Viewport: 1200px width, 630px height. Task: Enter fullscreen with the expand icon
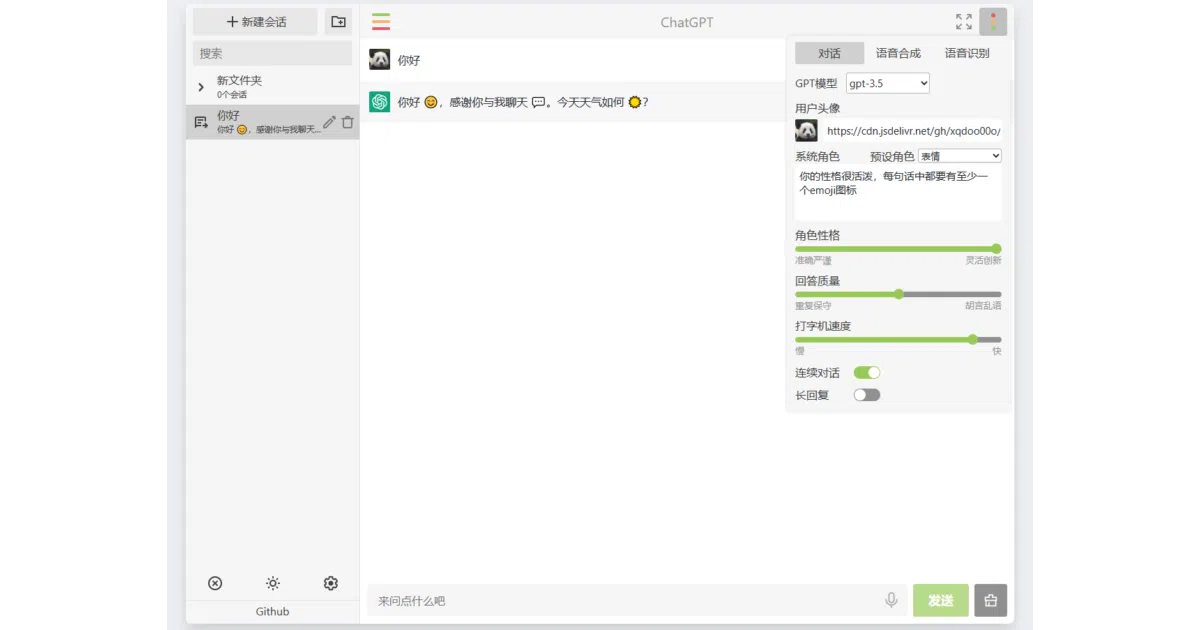(x=963, y=22)
